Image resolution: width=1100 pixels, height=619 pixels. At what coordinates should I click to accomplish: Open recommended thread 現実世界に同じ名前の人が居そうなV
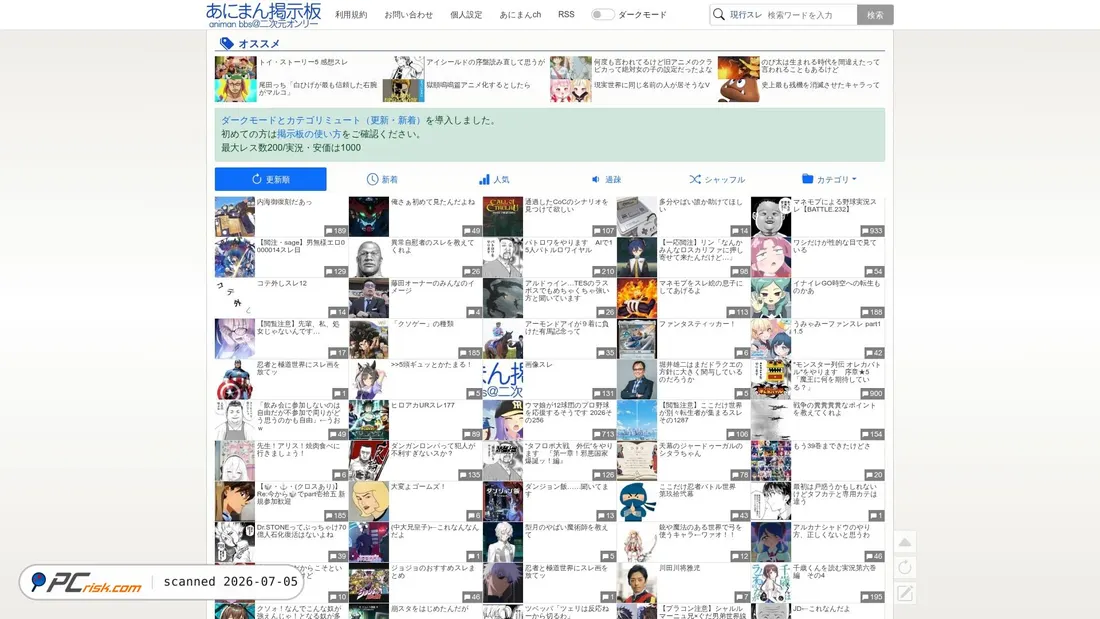[652, 85]
